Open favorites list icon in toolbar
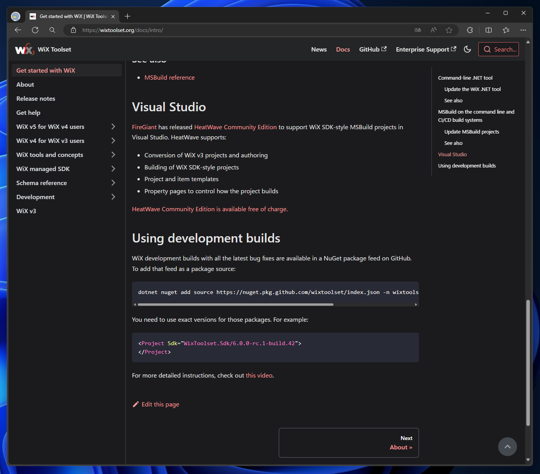 click(506, 30)
